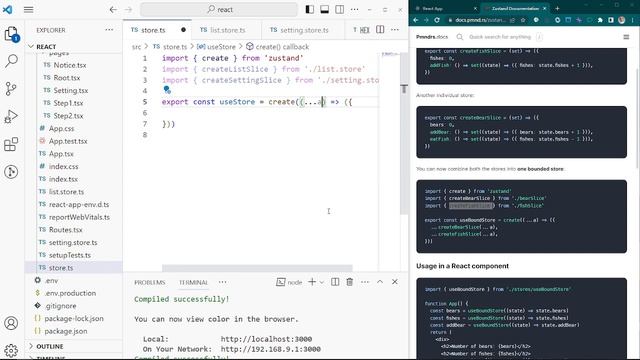Open the Manage gear in activity bar
The height and width of the screenshot is (360, 640).
coord(11,350)
